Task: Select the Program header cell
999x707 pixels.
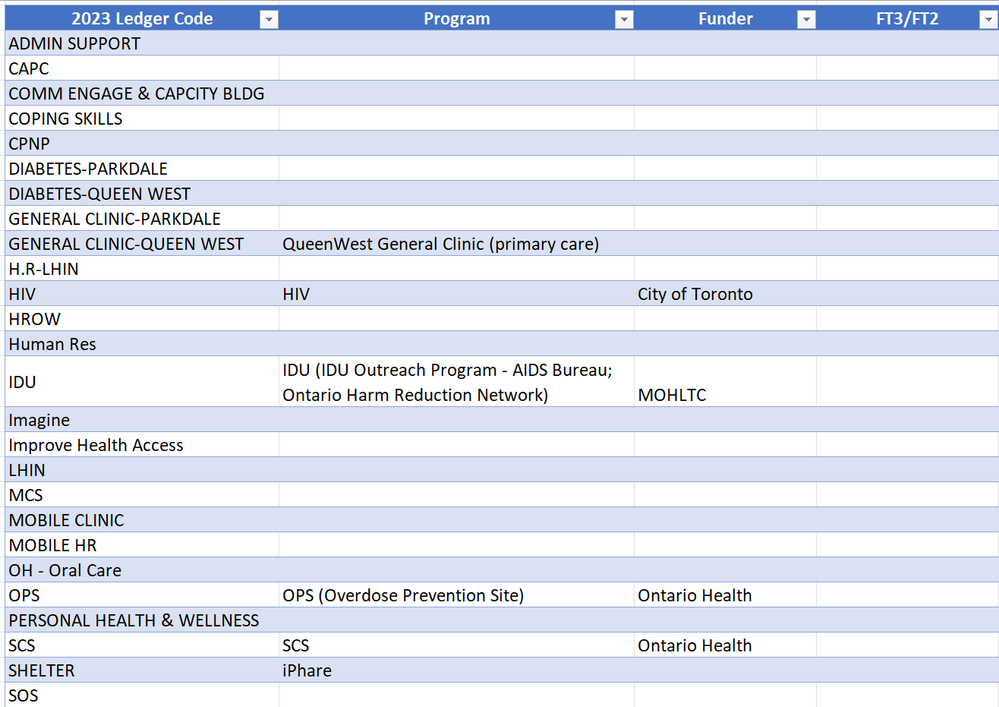Action: 457,18
